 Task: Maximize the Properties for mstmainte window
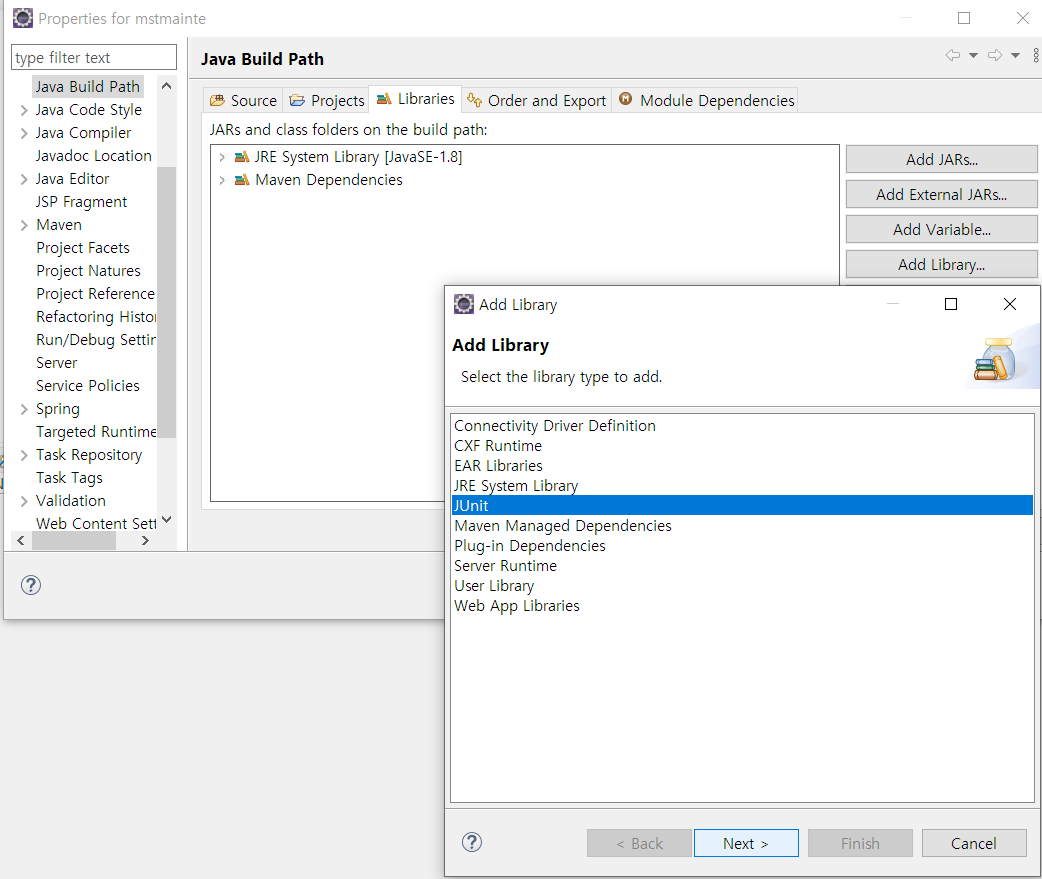[964, 19]
